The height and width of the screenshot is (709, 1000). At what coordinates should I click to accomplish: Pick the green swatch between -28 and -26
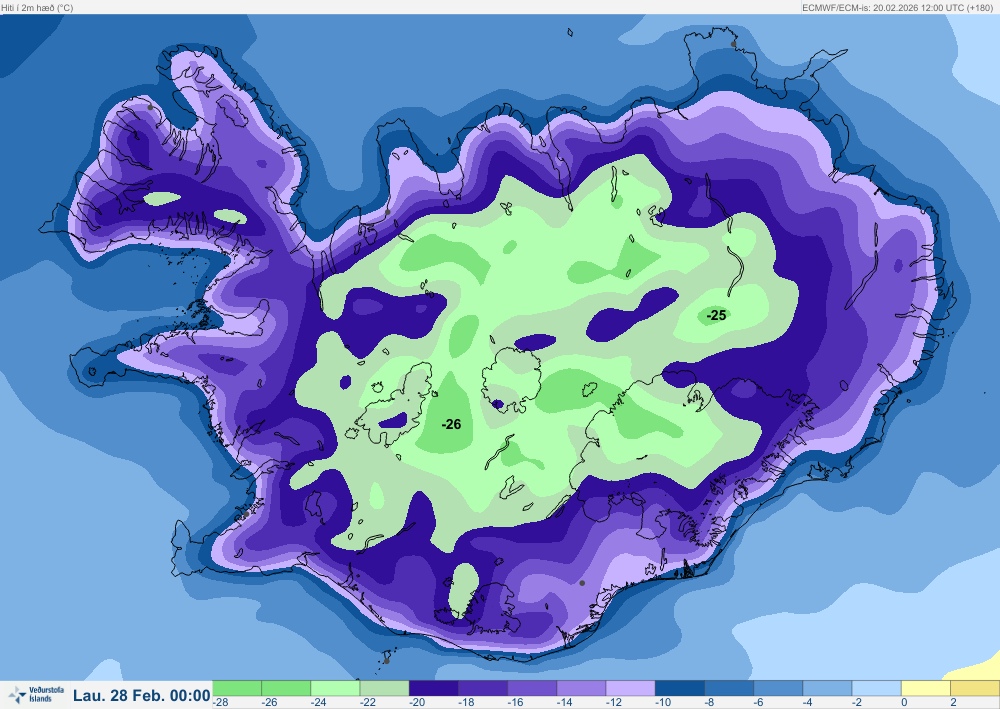click(x=237, y=688)
